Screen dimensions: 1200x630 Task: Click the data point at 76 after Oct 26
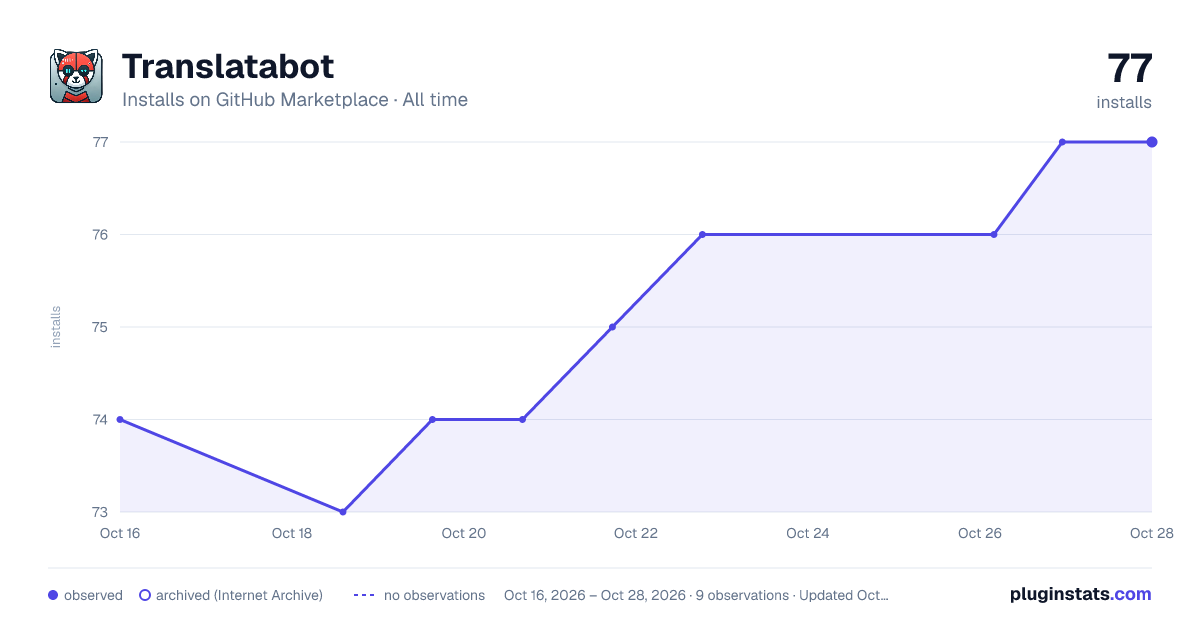coord(994,235)
